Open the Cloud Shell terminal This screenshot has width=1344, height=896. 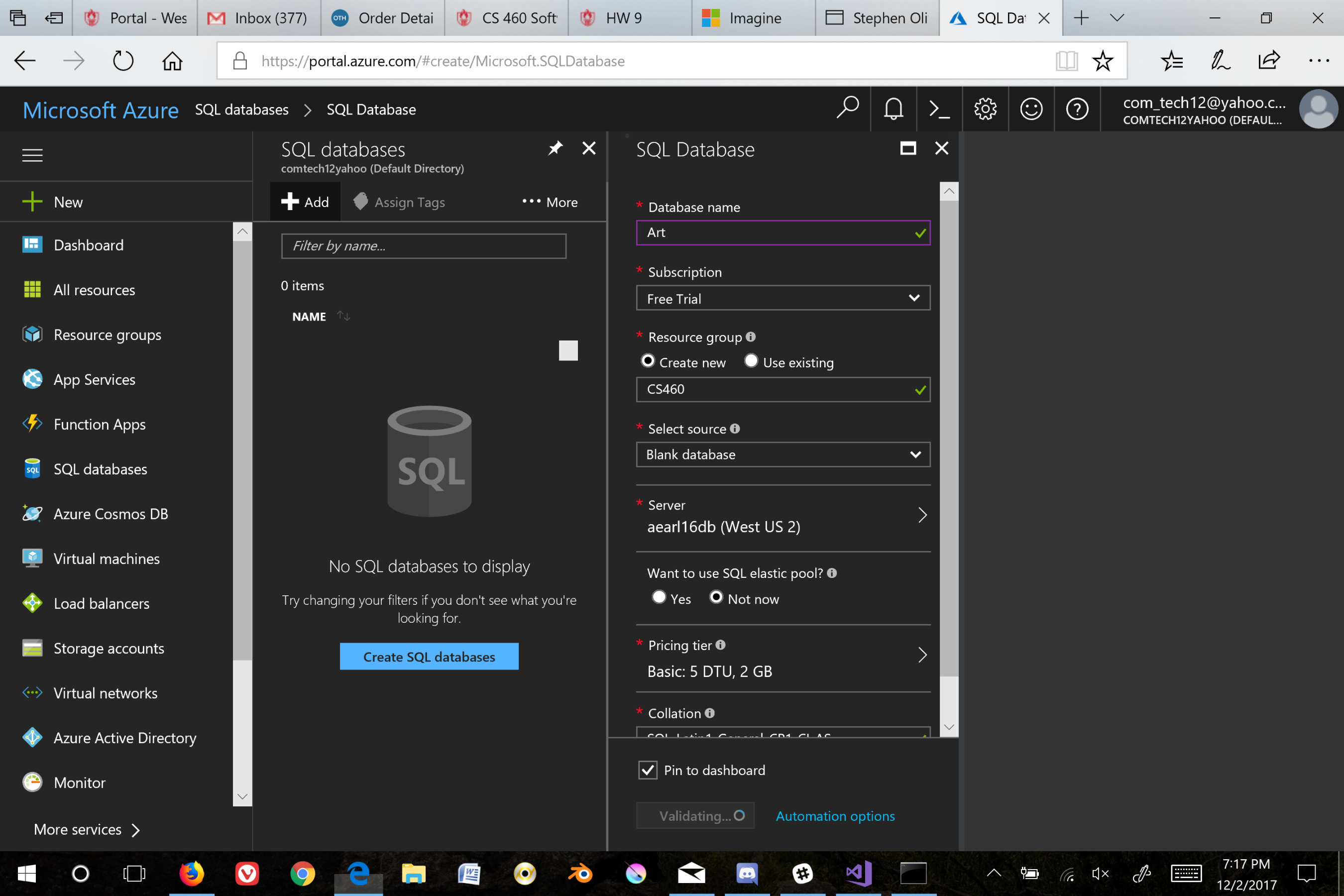pos(939,109)
